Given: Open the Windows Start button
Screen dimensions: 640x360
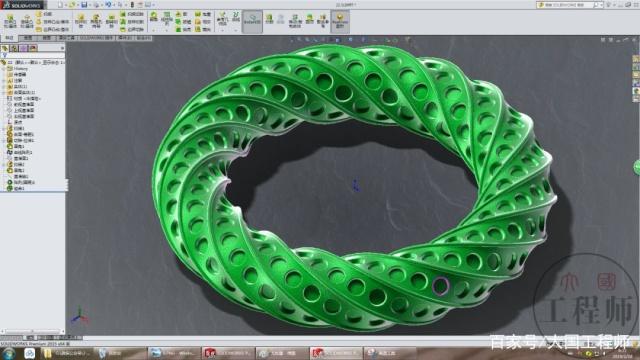Looking at the screenshot, I should pos(8,353).
